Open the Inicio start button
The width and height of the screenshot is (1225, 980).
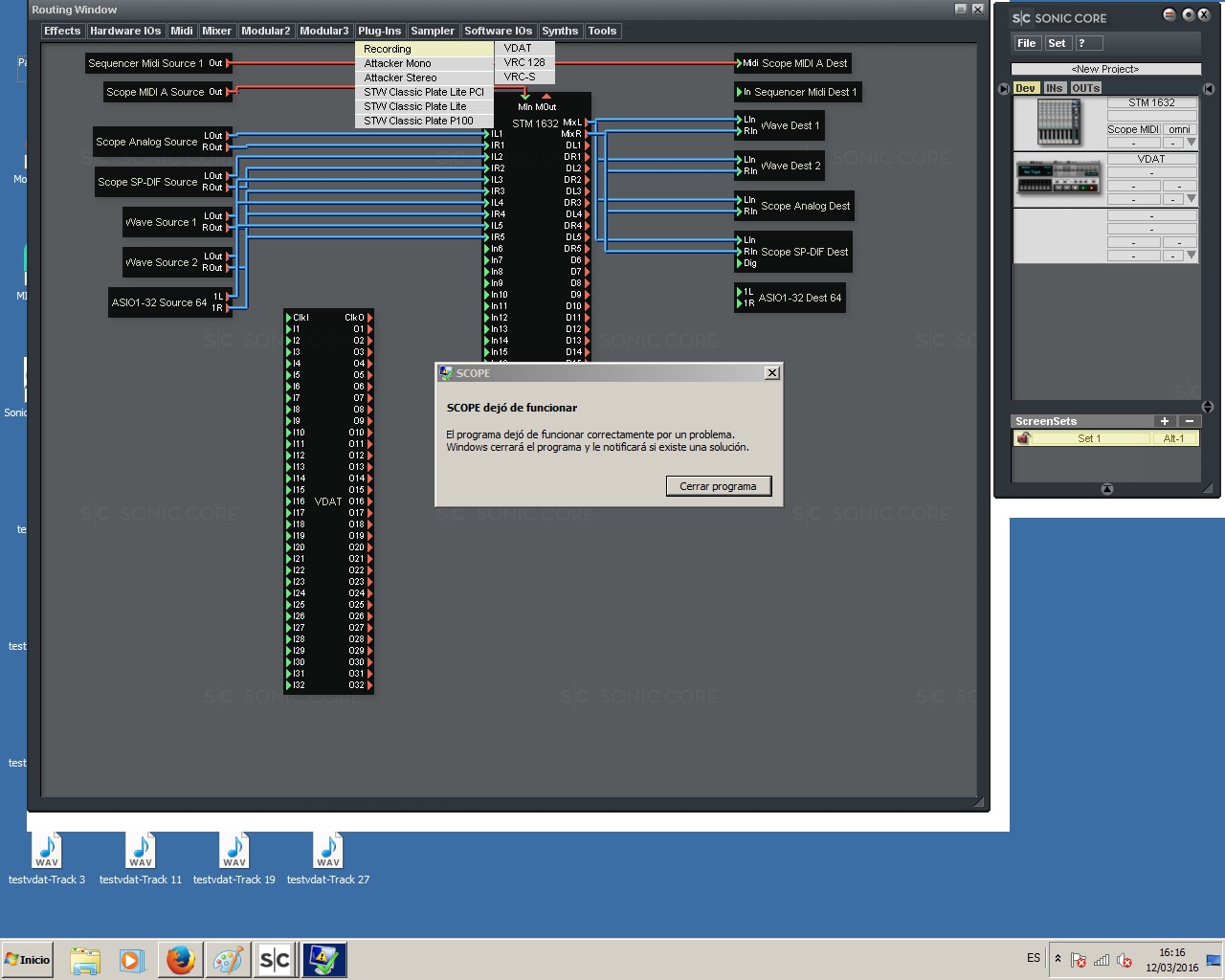click(x=28, y=960)
